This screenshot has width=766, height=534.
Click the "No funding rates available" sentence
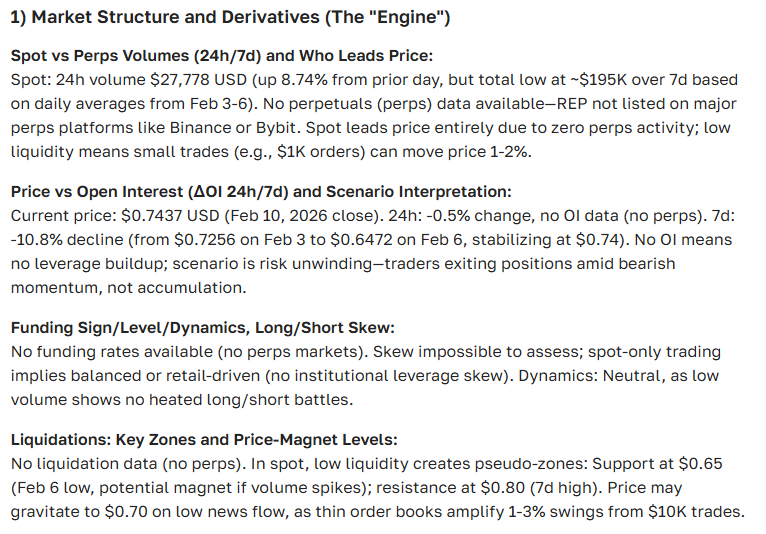(108, 354)
